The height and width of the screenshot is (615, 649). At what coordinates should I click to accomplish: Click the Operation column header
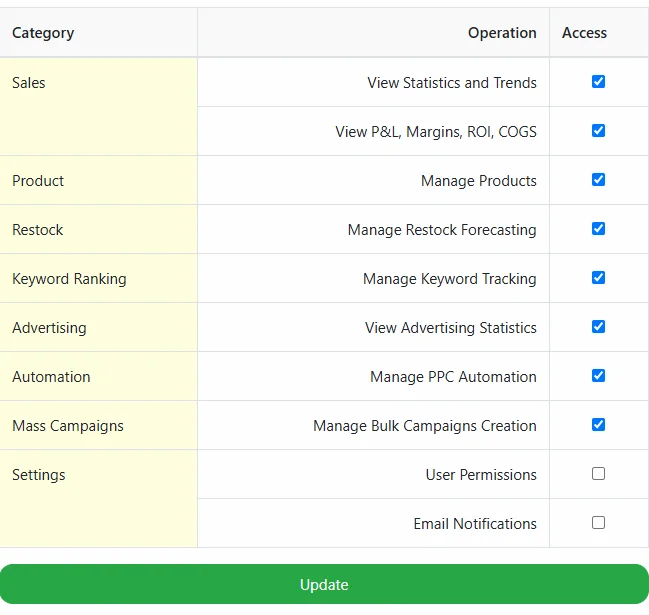502,33
